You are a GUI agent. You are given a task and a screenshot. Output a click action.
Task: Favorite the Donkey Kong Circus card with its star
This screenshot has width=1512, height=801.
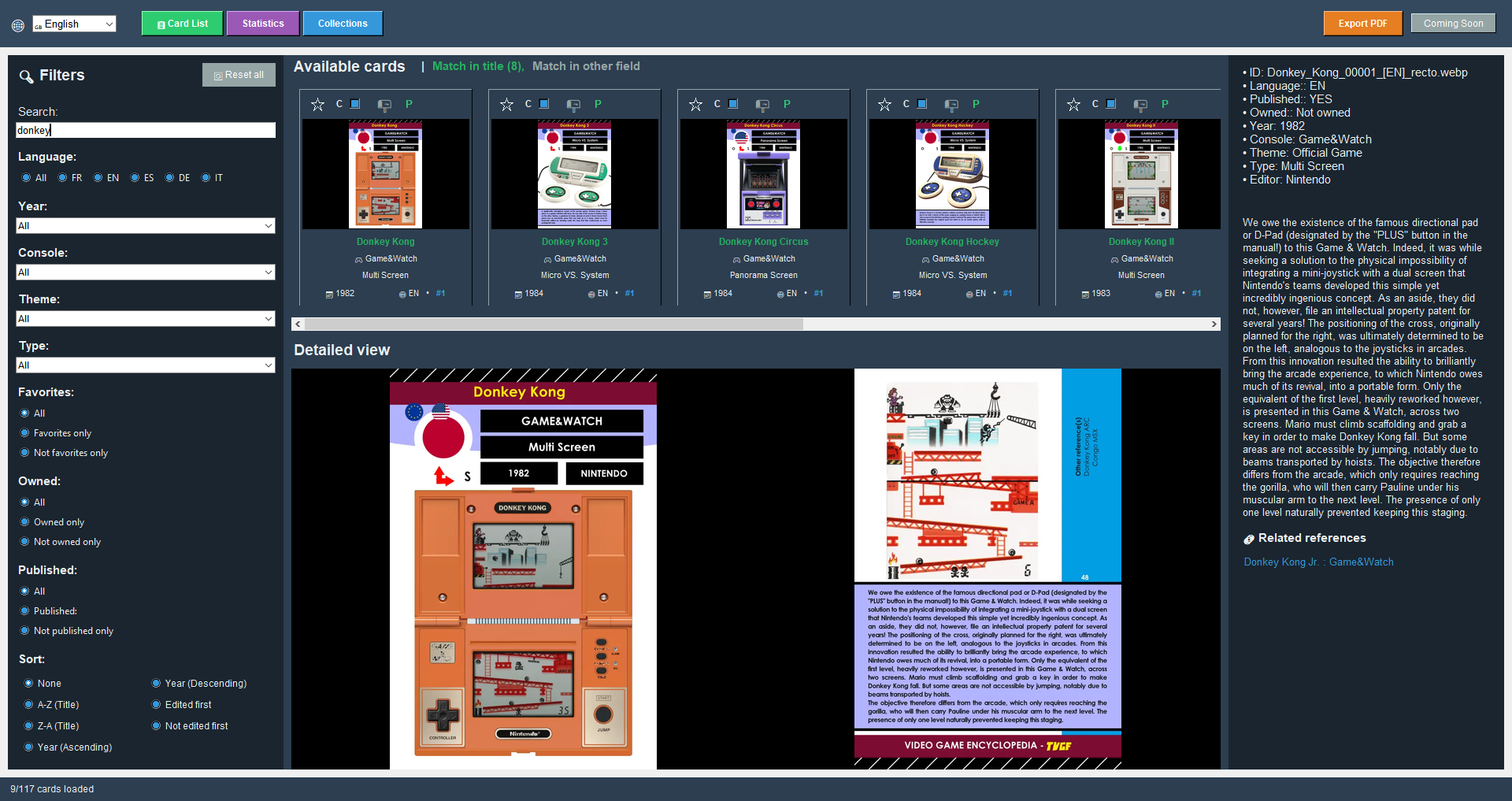click(x=695, y=105)
